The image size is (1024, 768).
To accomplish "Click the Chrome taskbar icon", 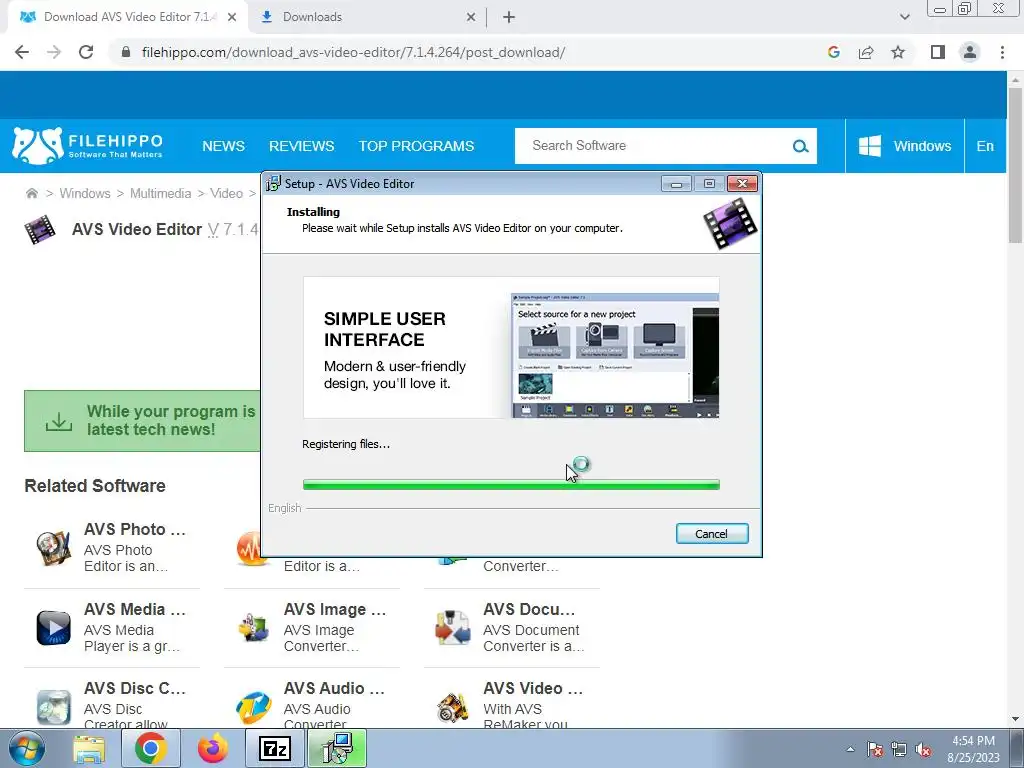I will 150,749.
